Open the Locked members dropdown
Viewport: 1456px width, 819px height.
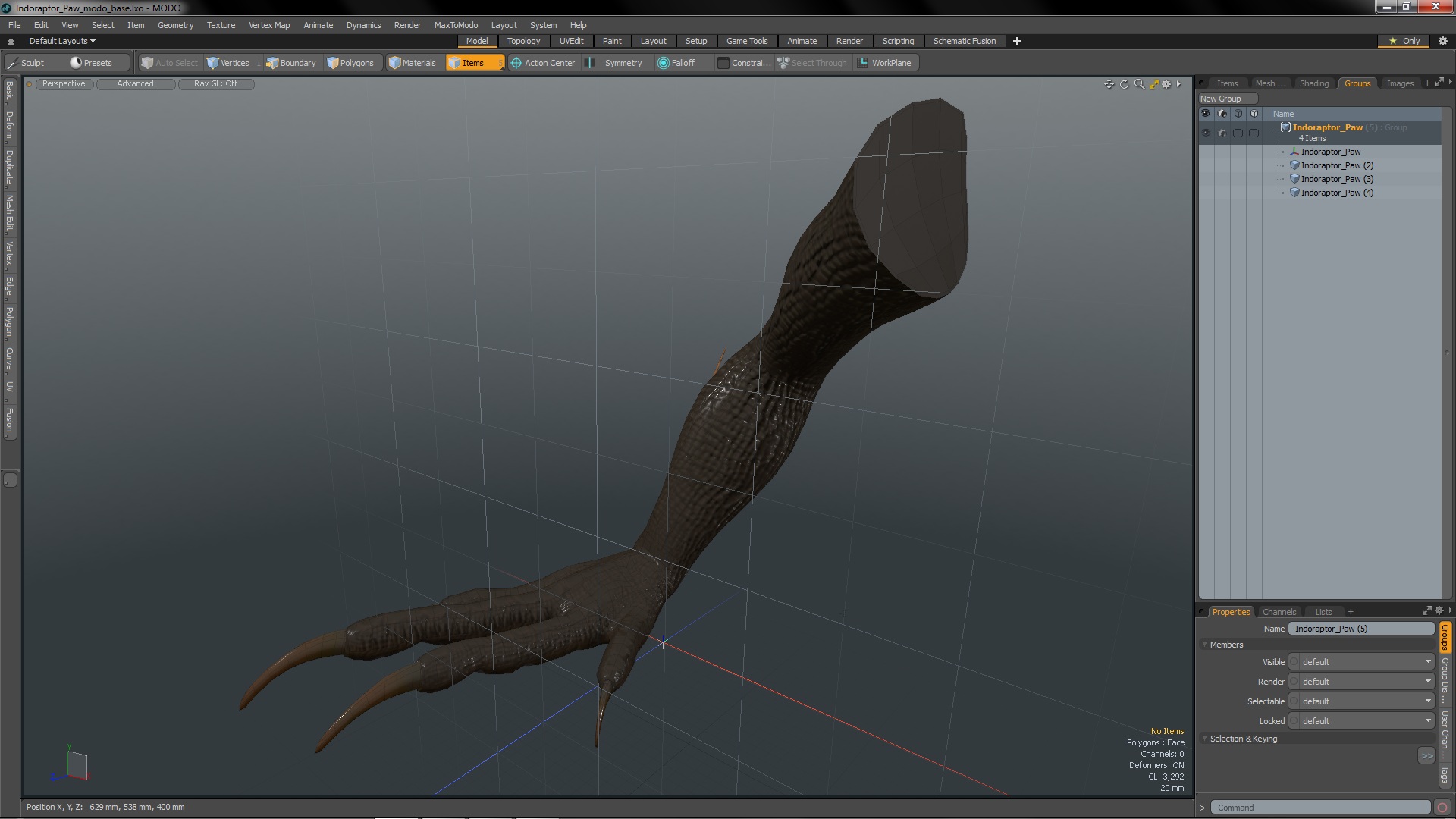[x=1363, y=721]
